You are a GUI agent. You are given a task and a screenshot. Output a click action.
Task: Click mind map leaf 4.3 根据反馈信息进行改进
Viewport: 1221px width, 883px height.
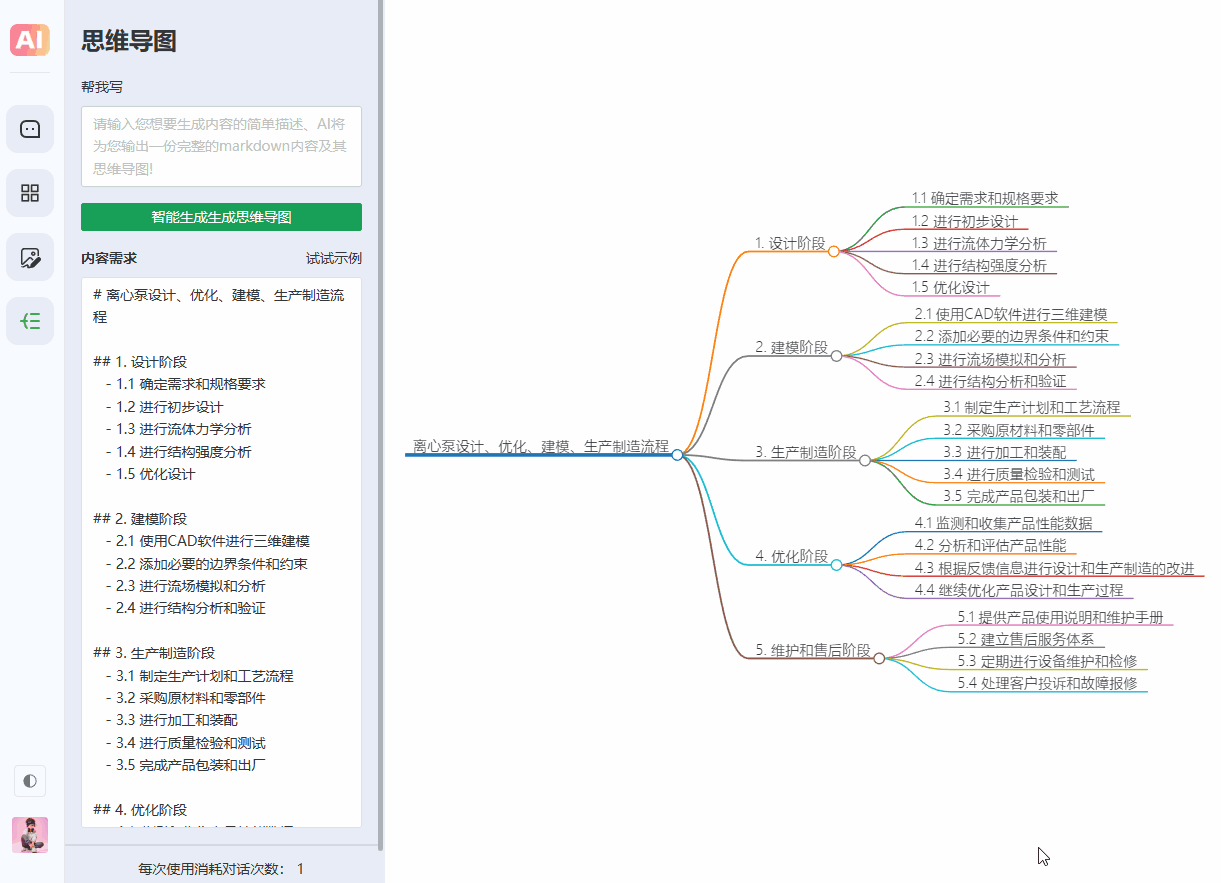click(1054, 568)
